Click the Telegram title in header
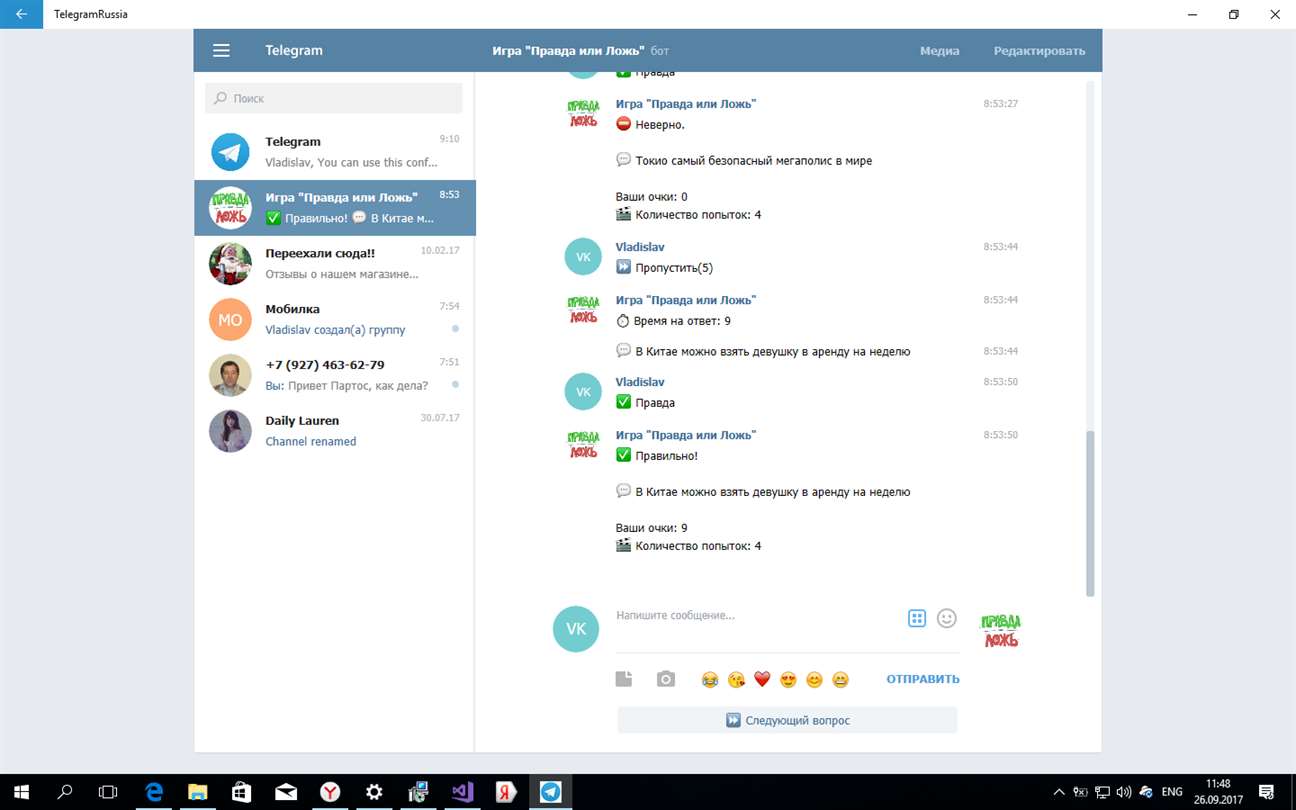 294,51
